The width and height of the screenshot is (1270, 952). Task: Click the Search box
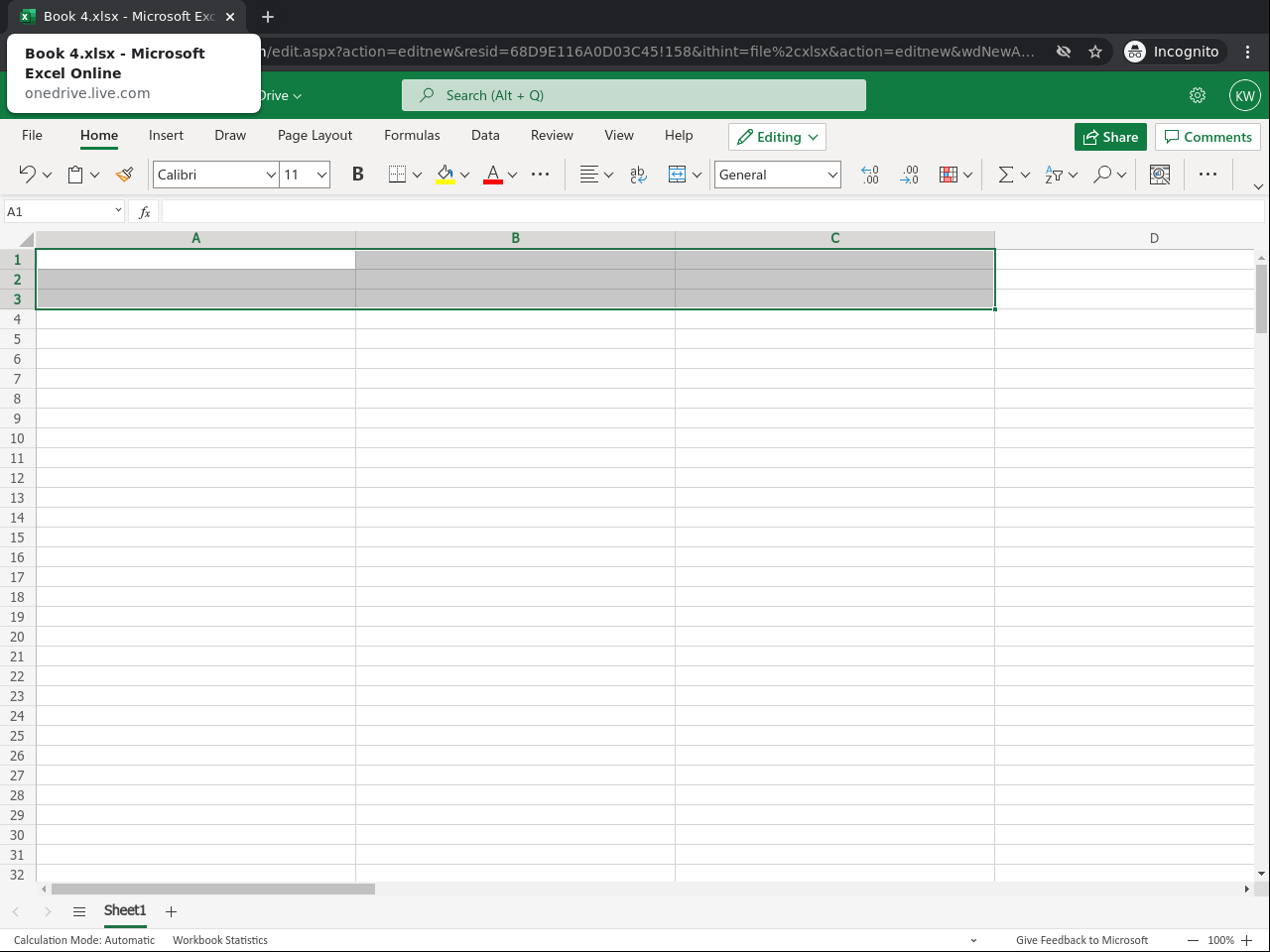[x=634, y=95]
